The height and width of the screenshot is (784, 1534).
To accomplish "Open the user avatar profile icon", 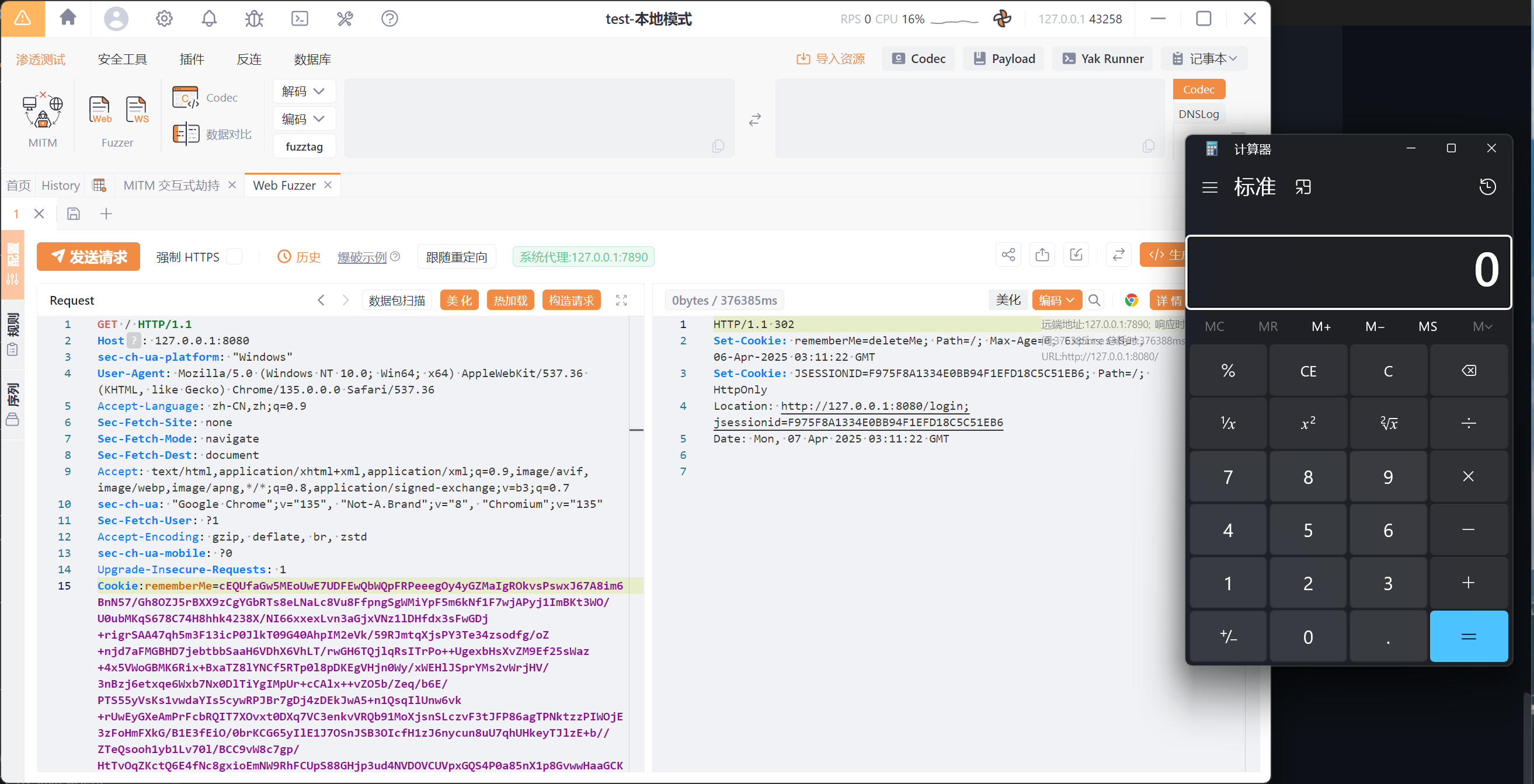I will pos(116,19).
